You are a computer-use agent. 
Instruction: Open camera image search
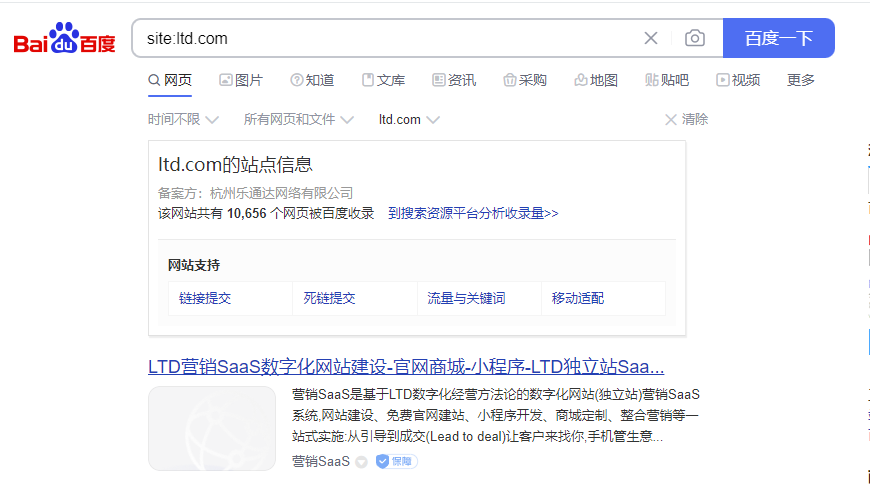pyautogui.click(x=694, y=38)
